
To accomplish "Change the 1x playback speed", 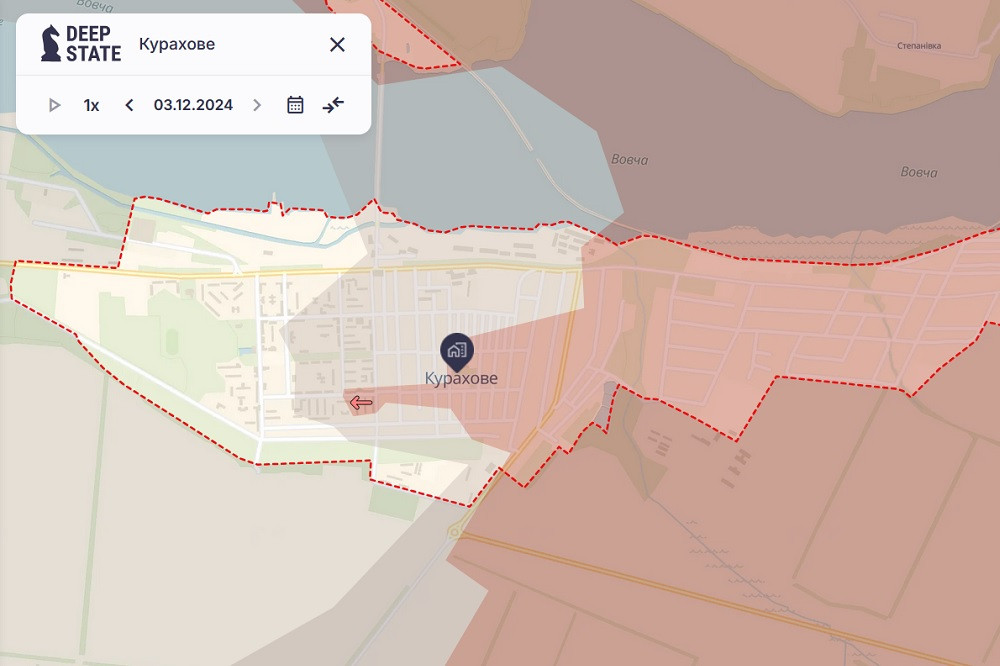I will click(91, 105).
